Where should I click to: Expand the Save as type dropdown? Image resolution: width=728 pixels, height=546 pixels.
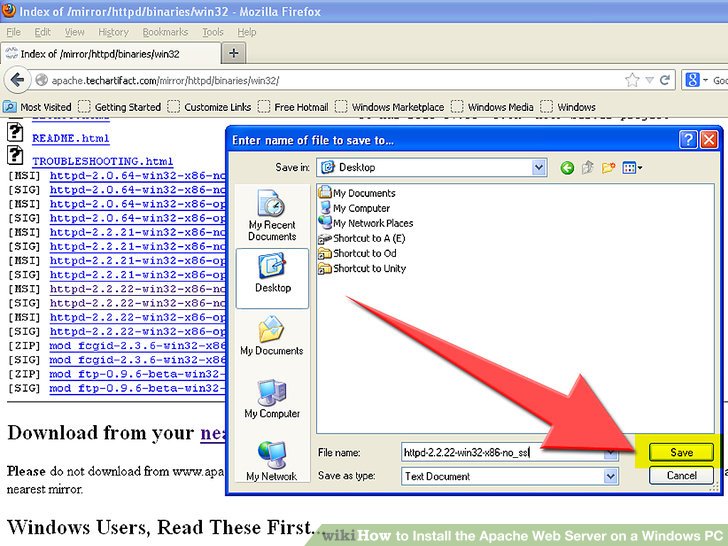click(611, 476)
